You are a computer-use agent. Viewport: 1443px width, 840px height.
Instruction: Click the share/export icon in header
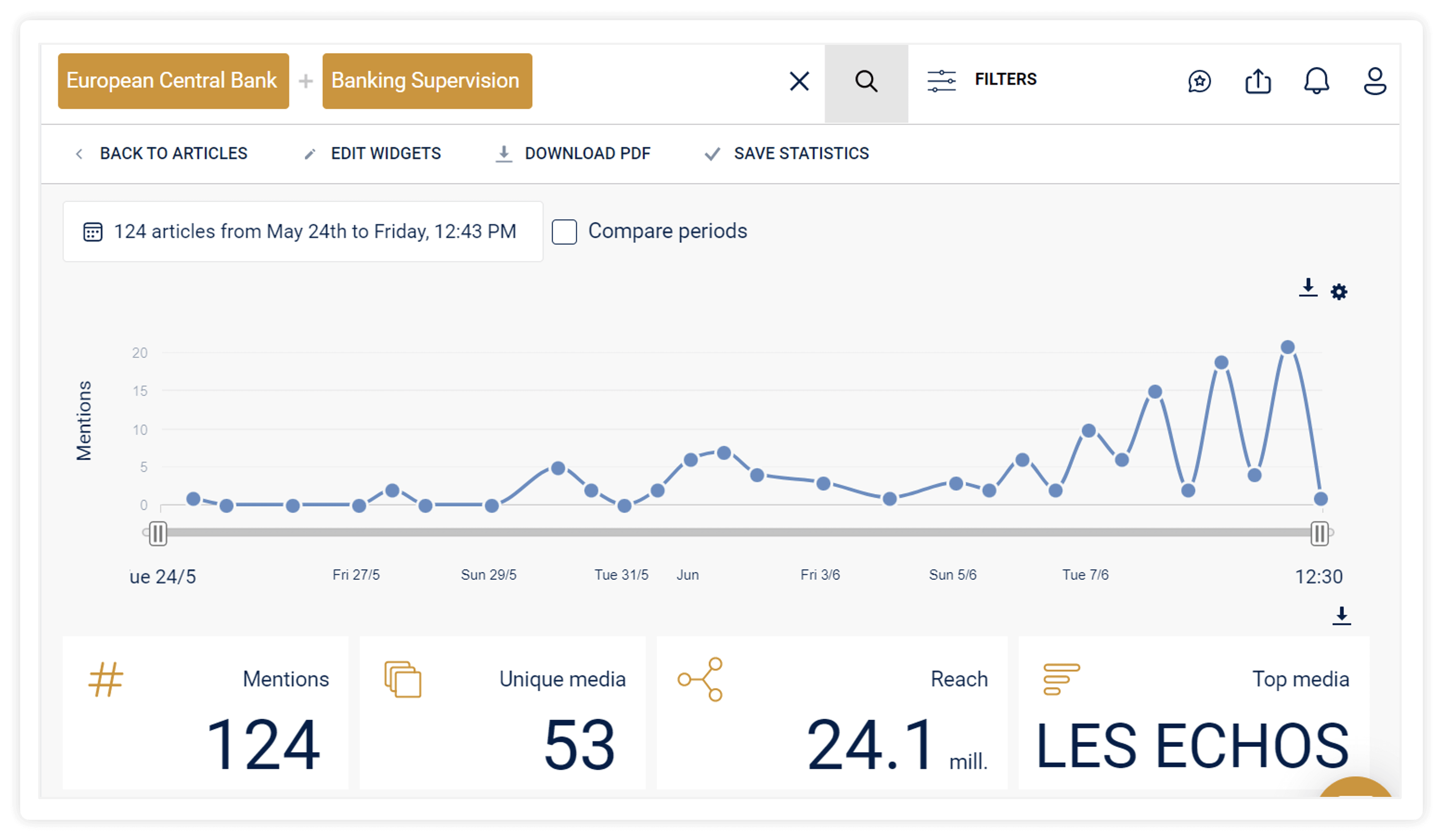coord(1258,81)
